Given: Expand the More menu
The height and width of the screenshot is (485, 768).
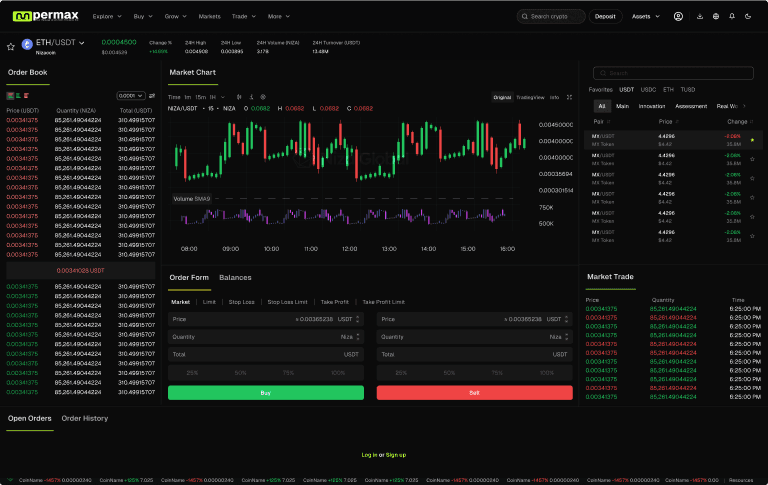Looking at the screenshot, I should point(279,17).
